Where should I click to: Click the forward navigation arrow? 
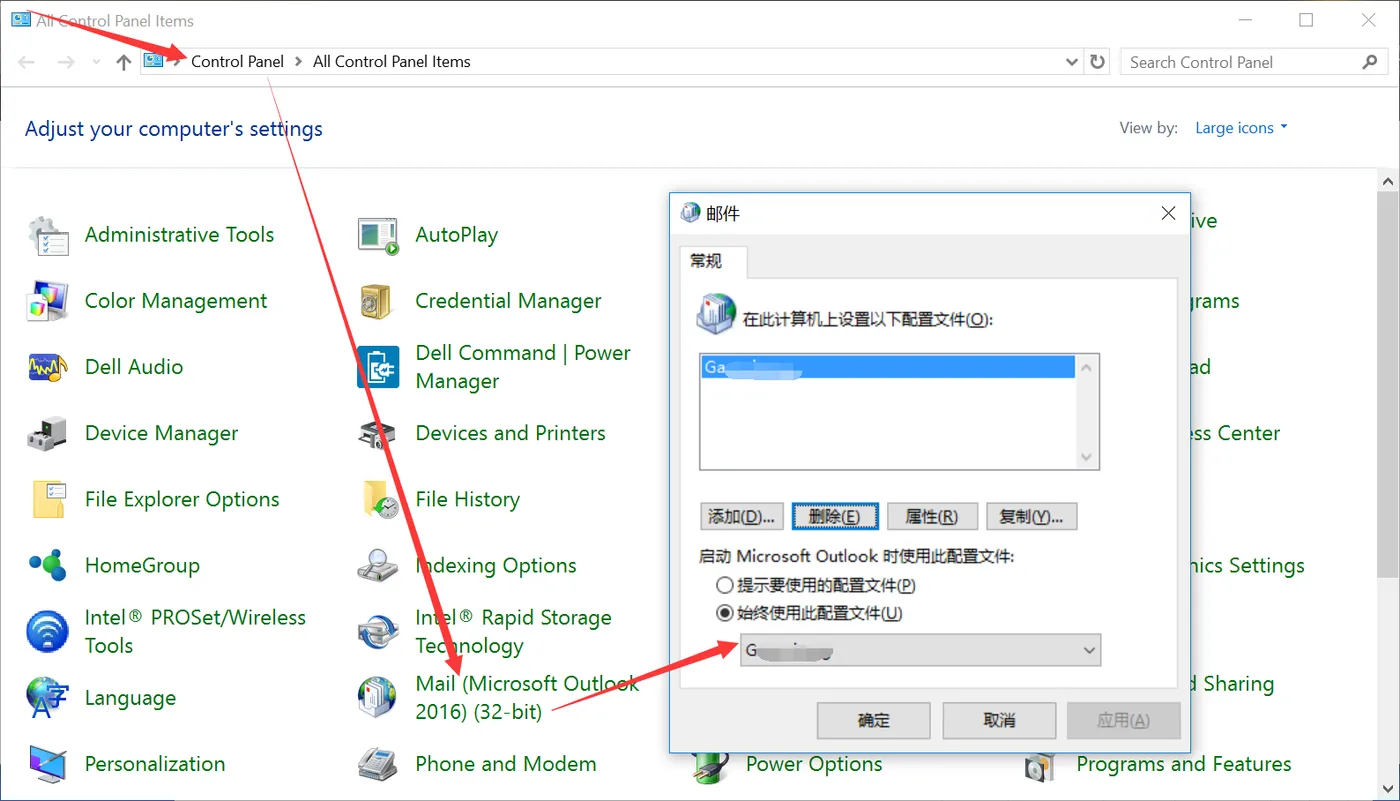[x=66, y=62]
